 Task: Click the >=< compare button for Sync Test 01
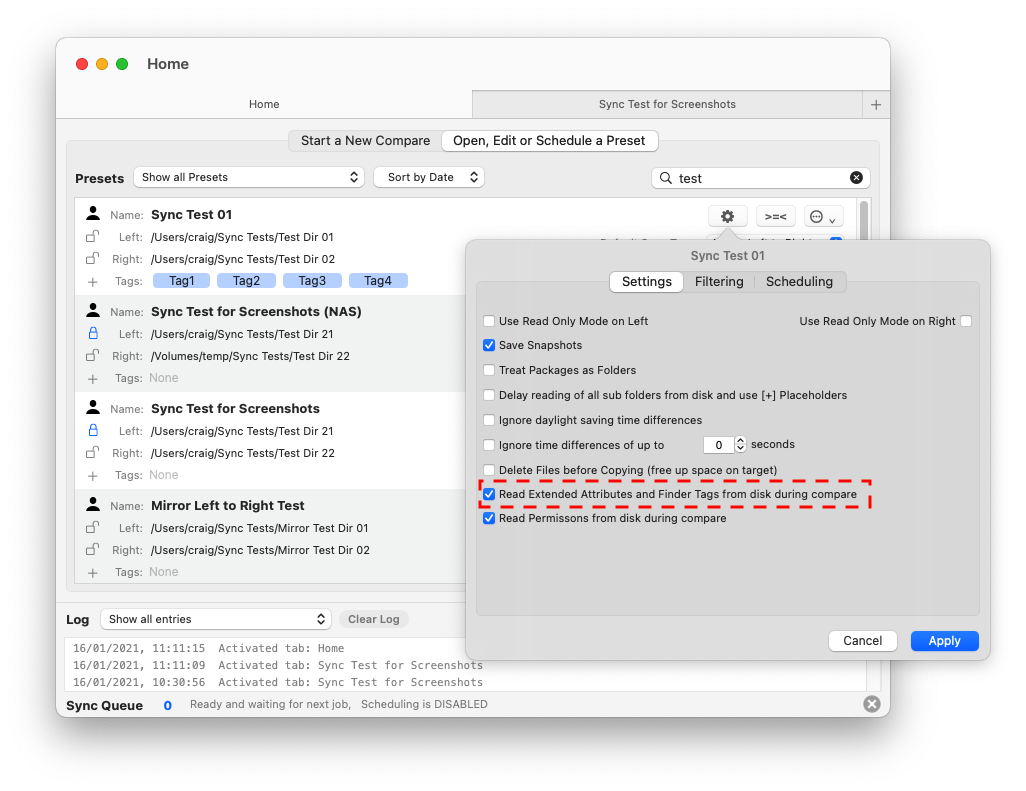(775, 216)
